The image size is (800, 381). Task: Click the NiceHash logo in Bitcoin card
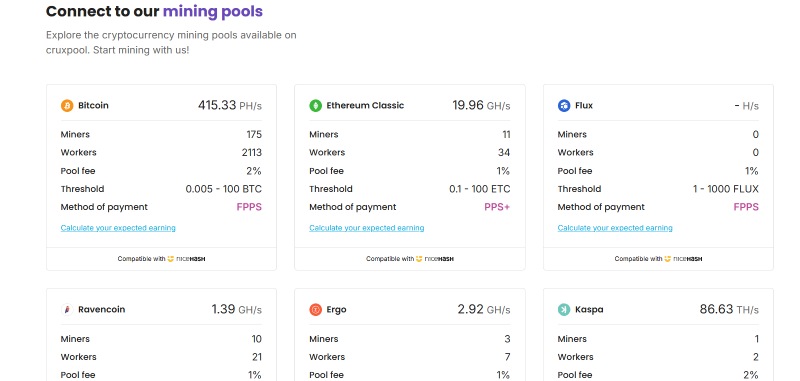click(186, 259)
